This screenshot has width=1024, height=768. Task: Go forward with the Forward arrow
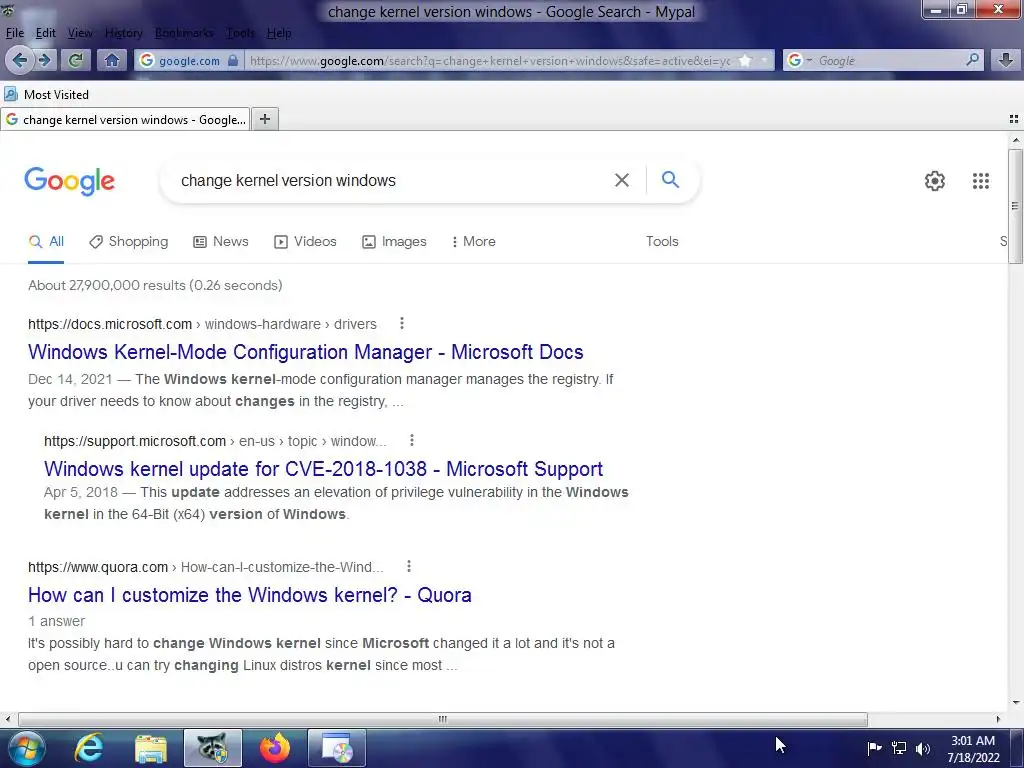pos(44,61)
